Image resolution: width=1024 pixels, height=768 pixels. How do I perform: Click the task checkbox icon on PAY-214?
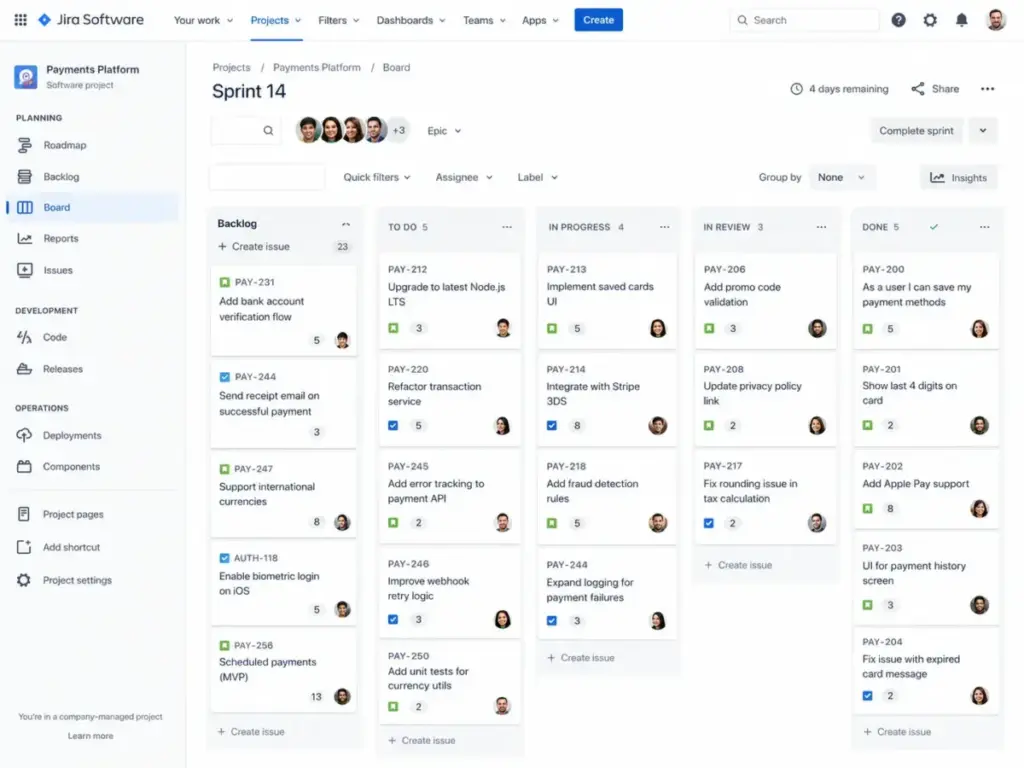pos(552,426)
